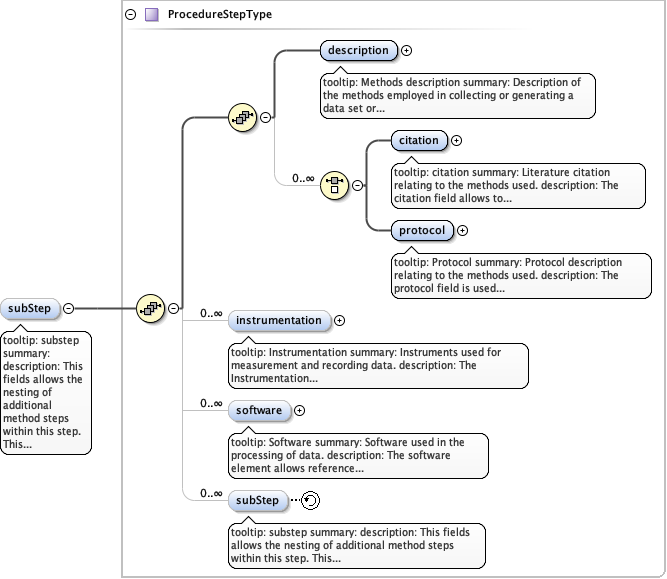Collapse the root subStep element minus button
This screenshot has width=667, height=579.
coord(68,308)
